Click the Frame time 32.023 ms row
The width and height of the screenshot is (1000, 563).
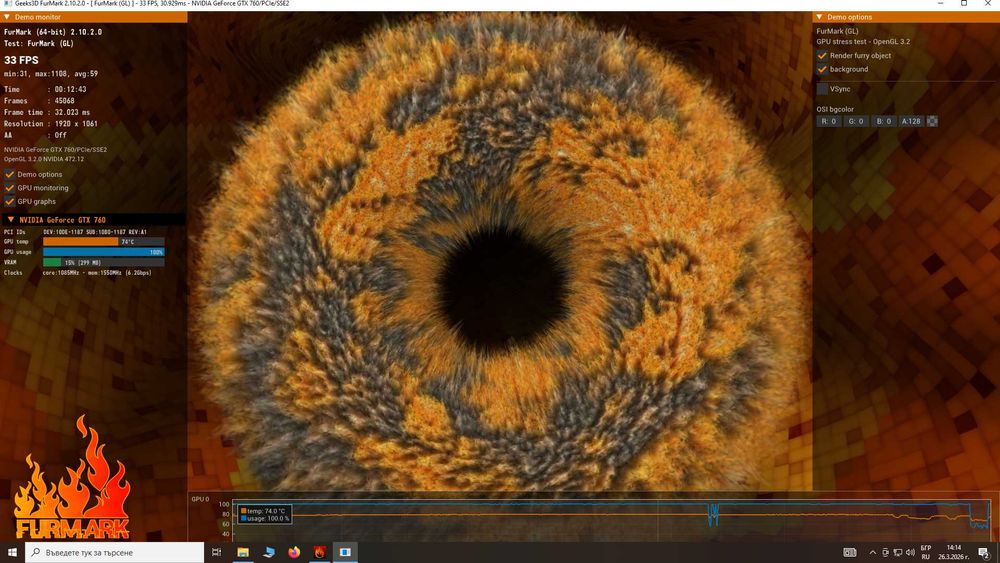click(x=47, y=112)
